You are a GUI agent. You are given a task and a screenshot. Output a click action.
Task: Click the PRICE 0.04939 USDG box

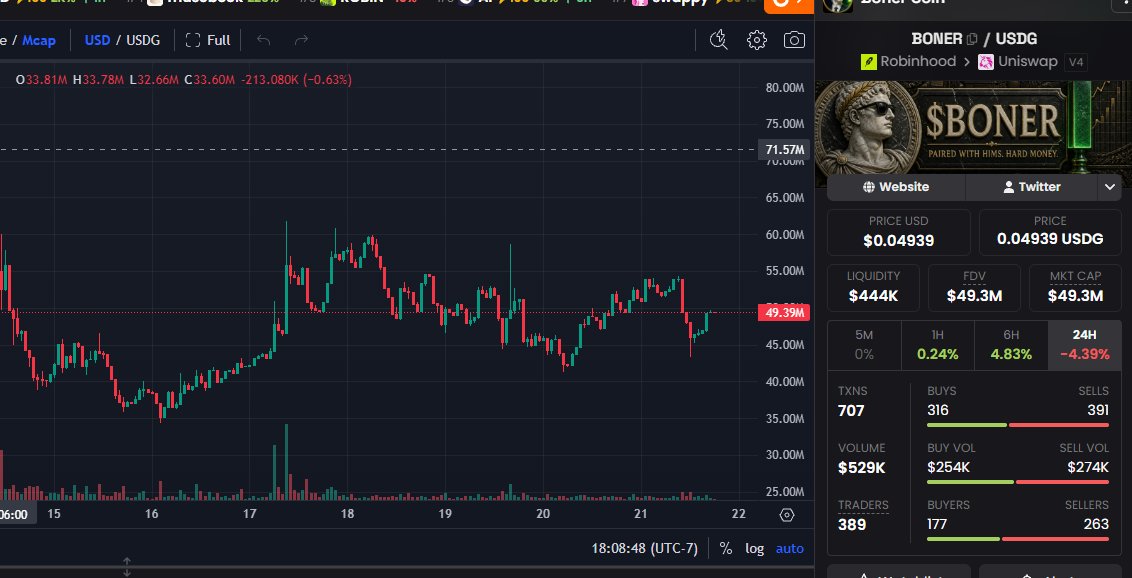[x=1050, y=232]
